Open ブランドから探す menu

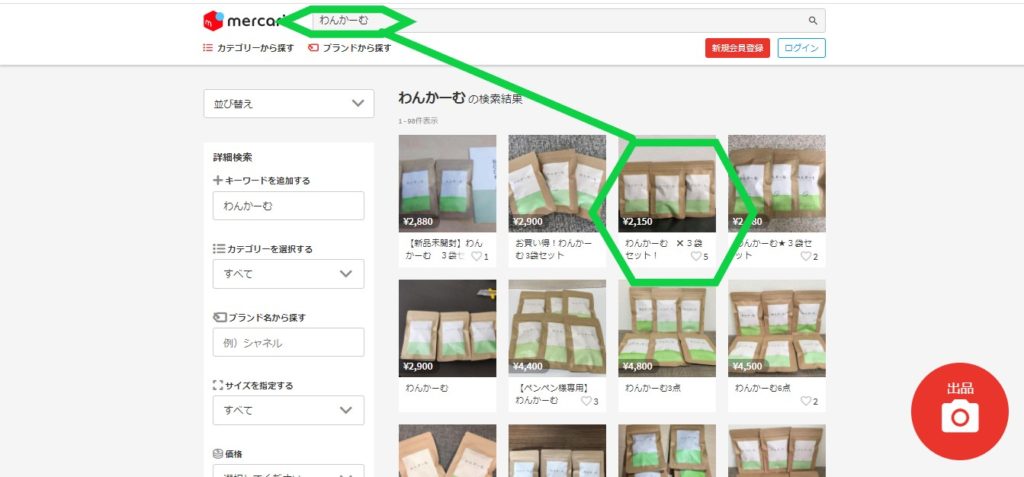tap(349, 48)
